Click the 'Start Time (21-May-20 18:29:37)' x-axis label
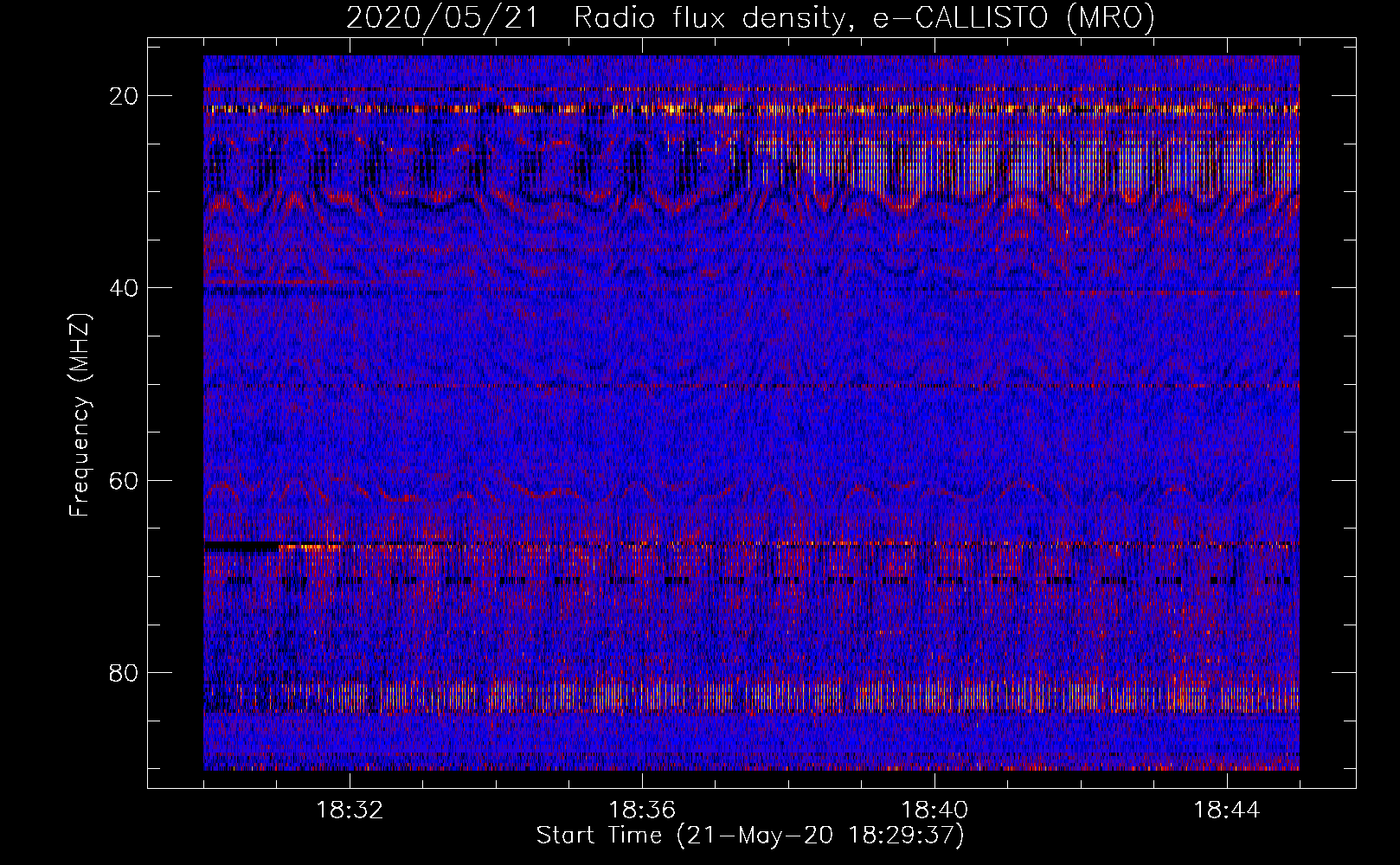The width and height of the screenshot is (1400, 865). [750, 836]
